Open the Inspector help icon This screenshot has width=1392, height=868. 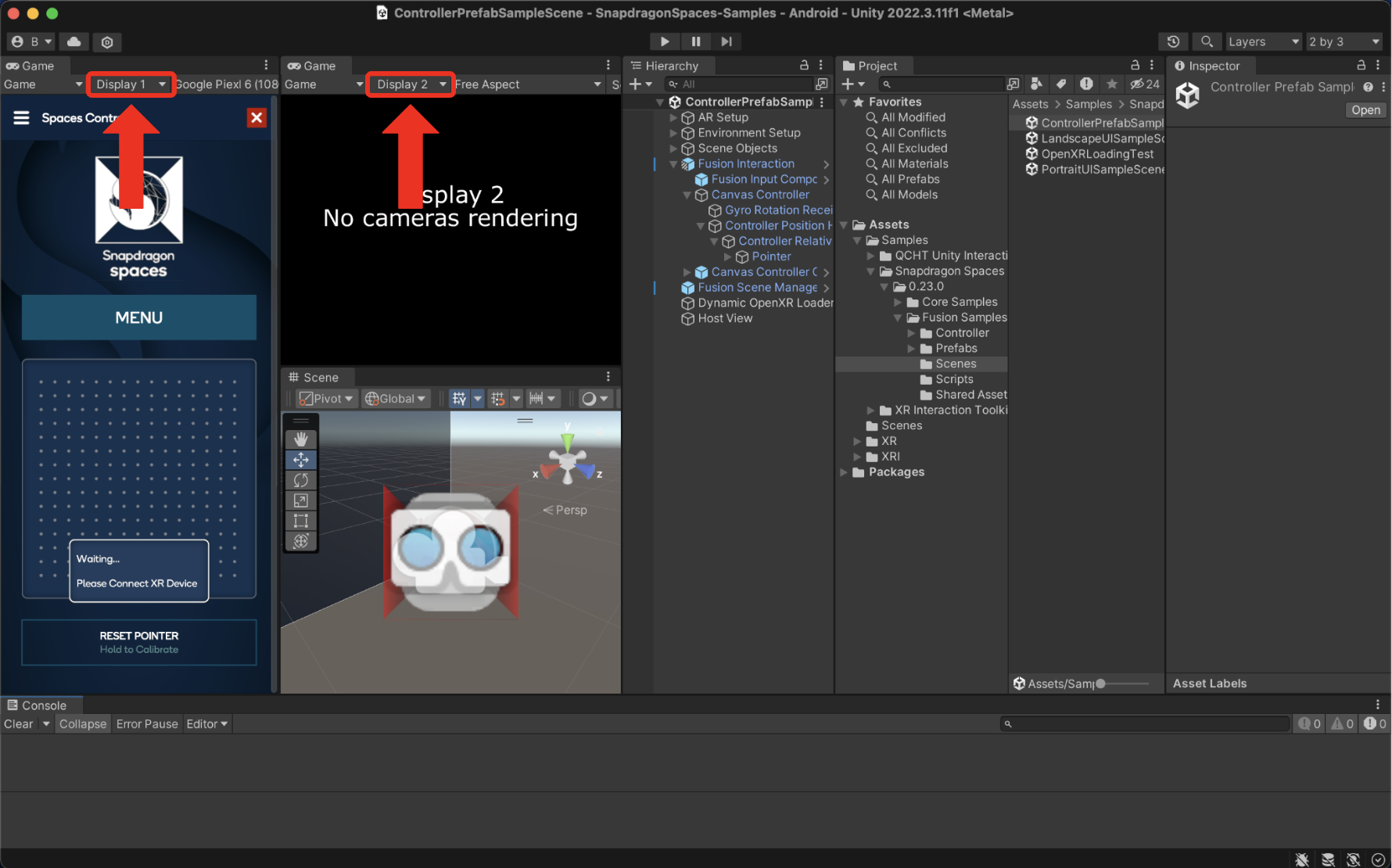coord(1368,87)
